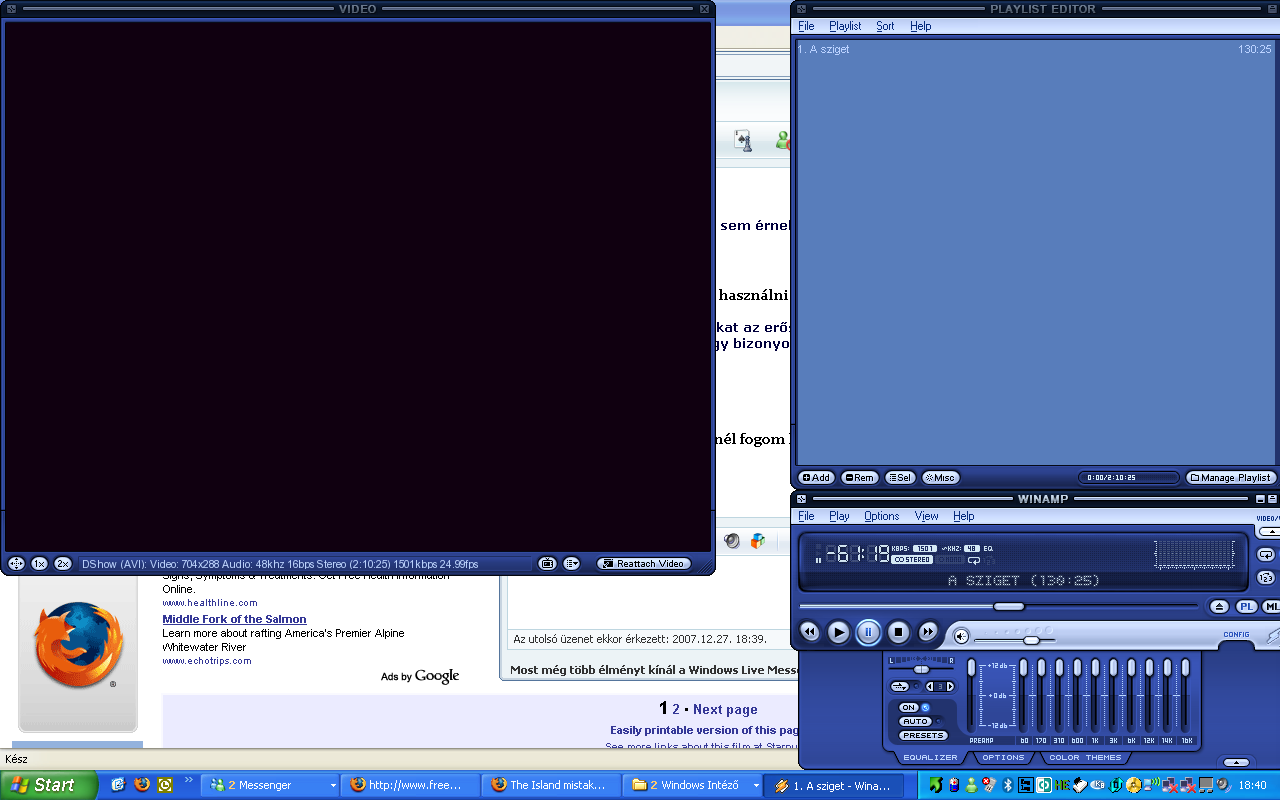Switch to 'The Island mistakes' Firefox taskbar button
This screenshot has height=800, width=1280.
coord(551,785)
